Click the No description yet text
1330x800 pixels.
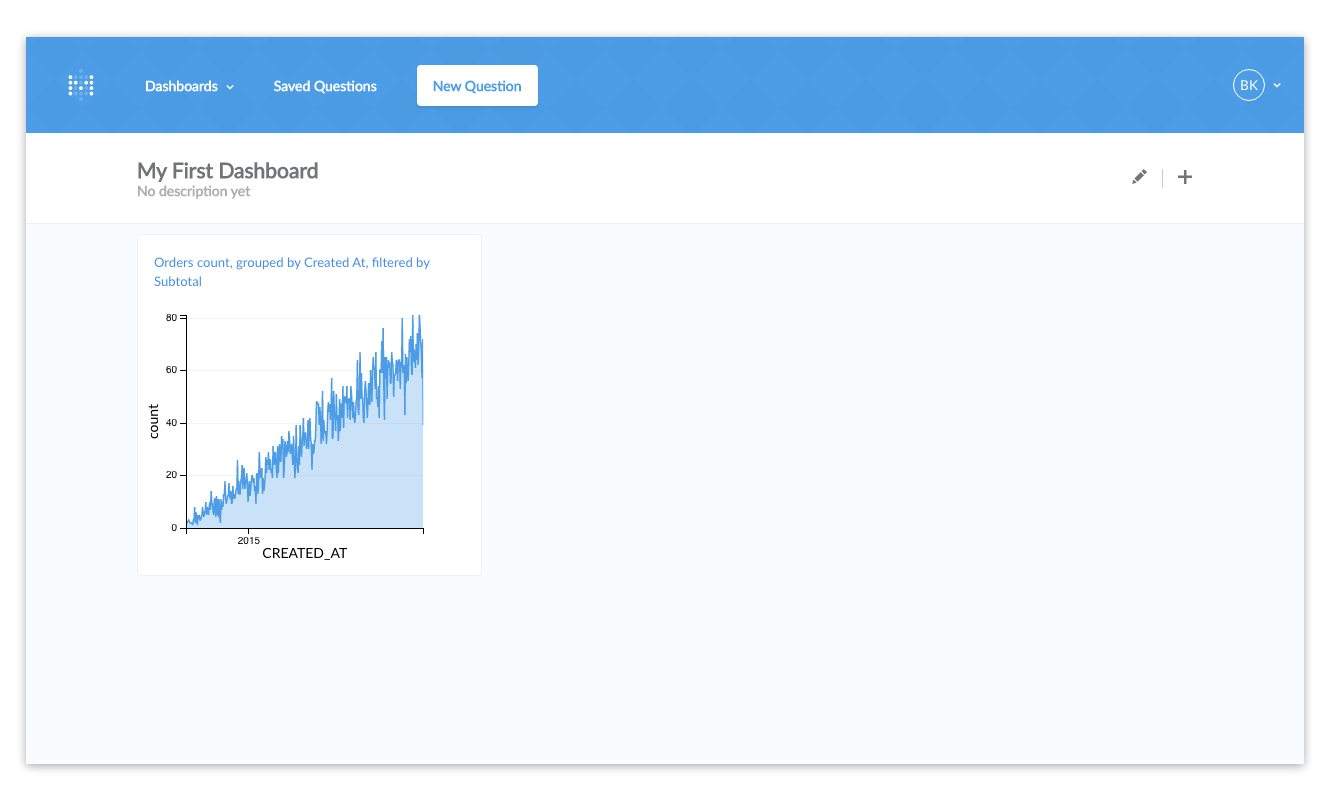tap(193, 192)
